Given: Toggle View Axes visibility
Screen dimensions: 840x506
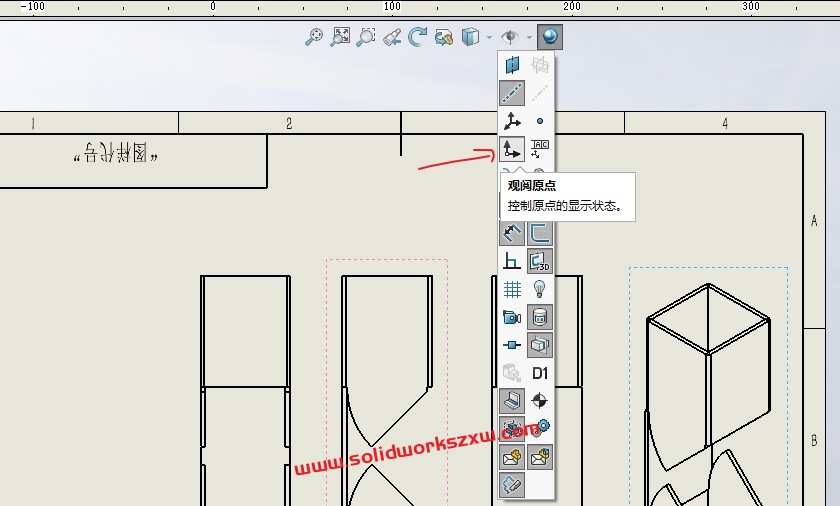Looking at the screenshot, I should coord(512,93).
